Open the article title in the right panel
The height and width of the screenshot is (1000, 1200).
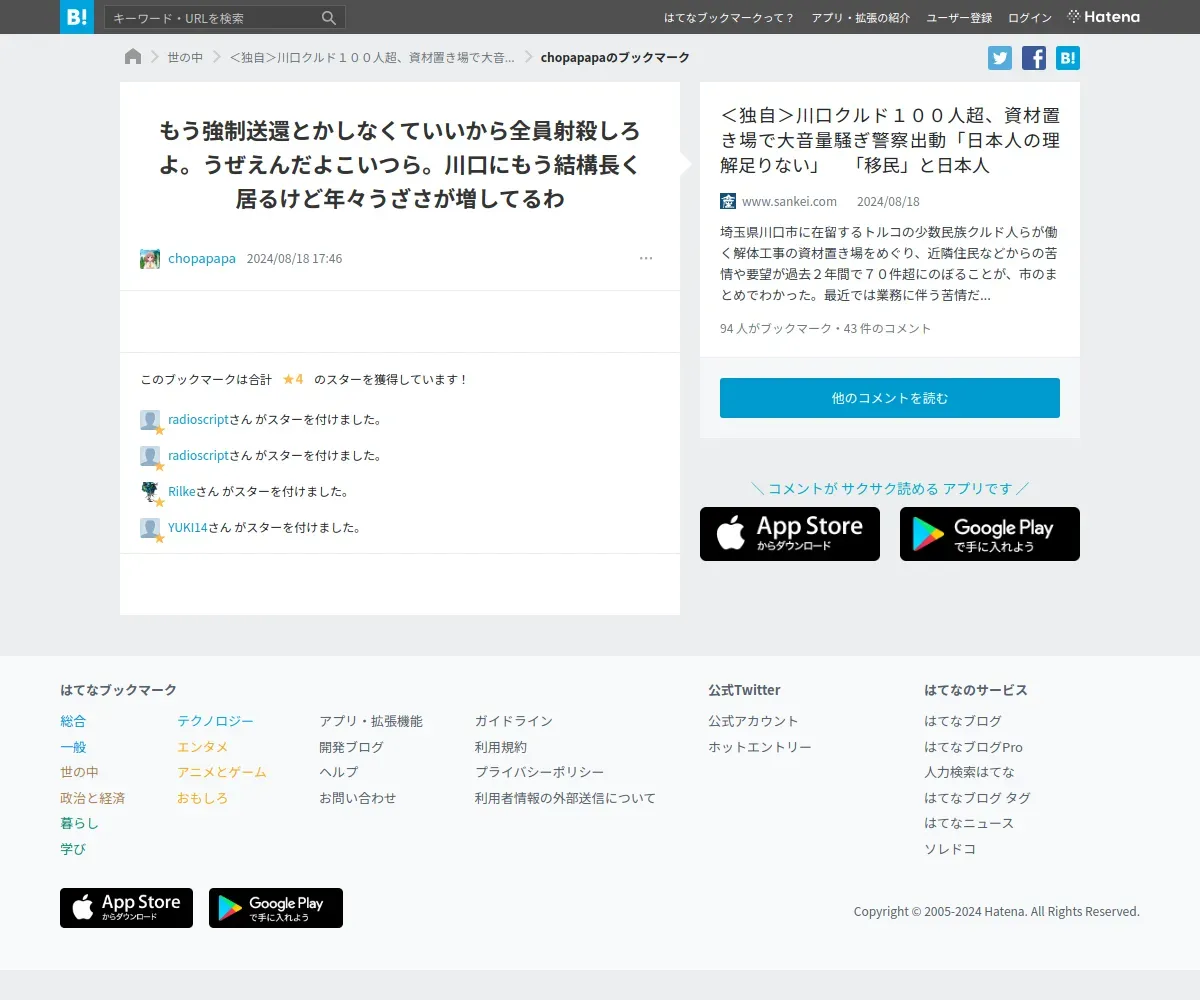(890, 141)
